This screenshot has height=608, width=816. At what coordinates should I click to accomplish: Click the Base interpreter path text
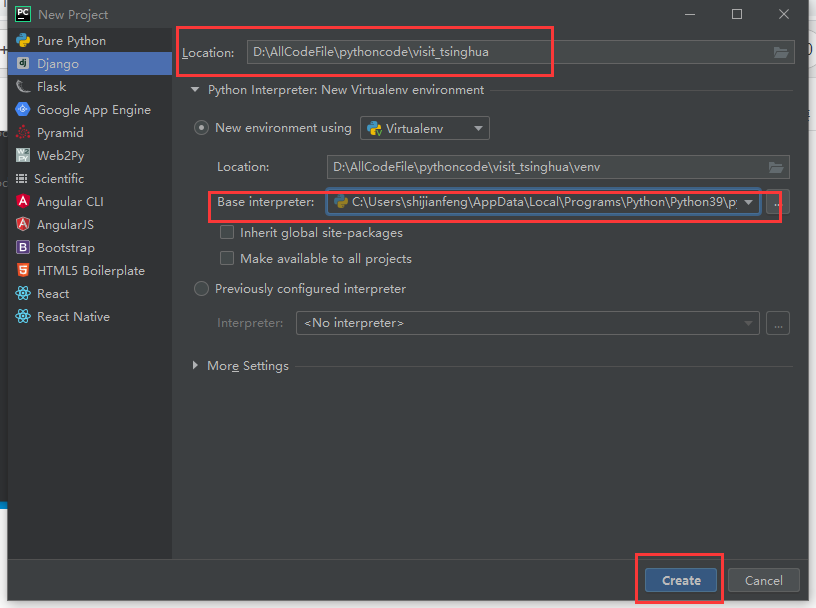tap(544, 202)
